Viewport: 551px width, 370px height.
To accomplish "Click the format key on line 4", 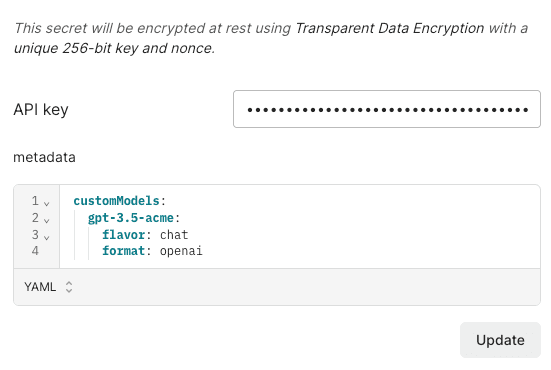I will (x=123, y=251).
